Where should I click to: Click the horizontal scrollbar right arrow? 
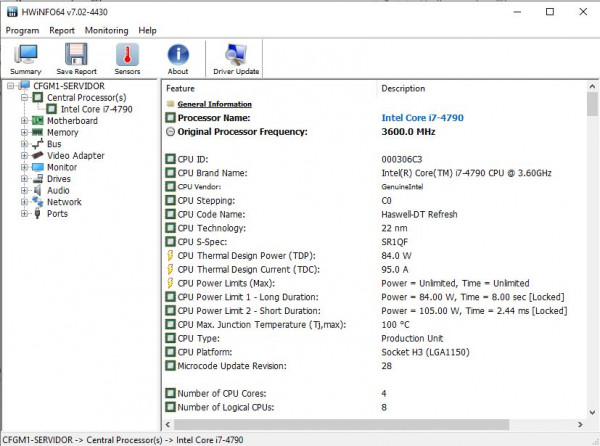pos(580,424)
